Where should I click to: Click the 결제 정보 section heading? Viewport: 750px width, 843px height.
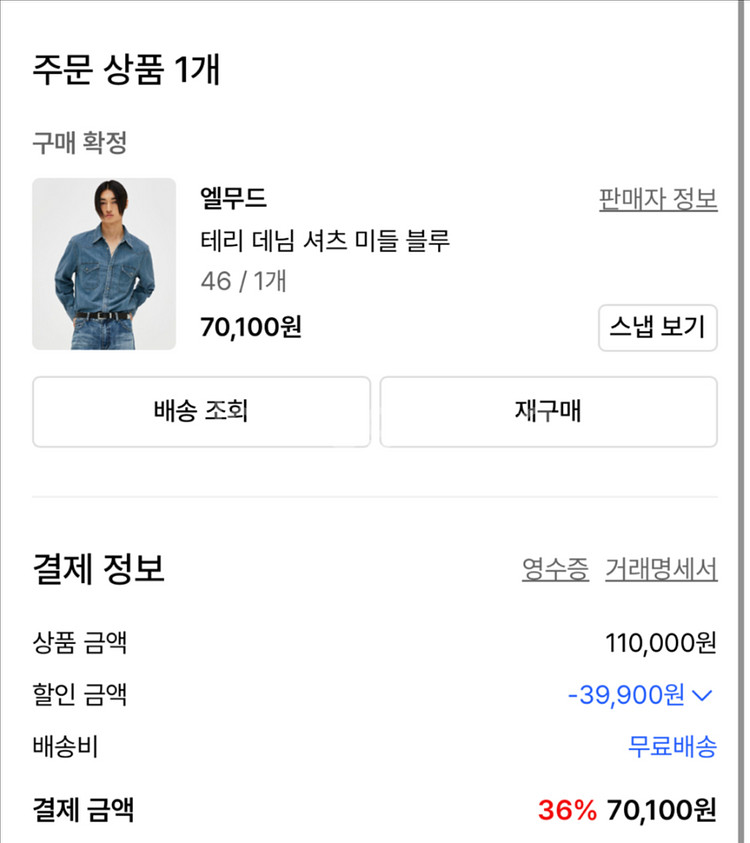coord(99,569)
